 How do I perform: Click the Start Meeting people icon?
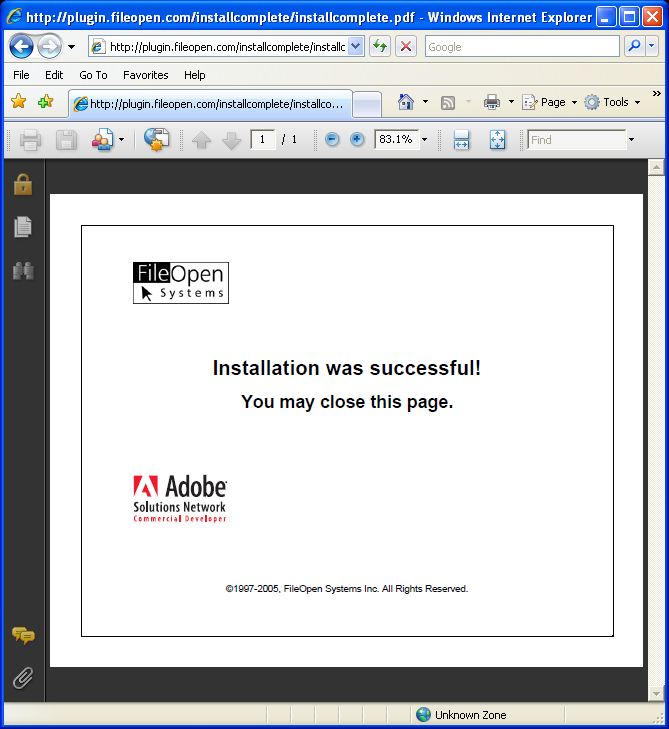click(x=102, y=139)
